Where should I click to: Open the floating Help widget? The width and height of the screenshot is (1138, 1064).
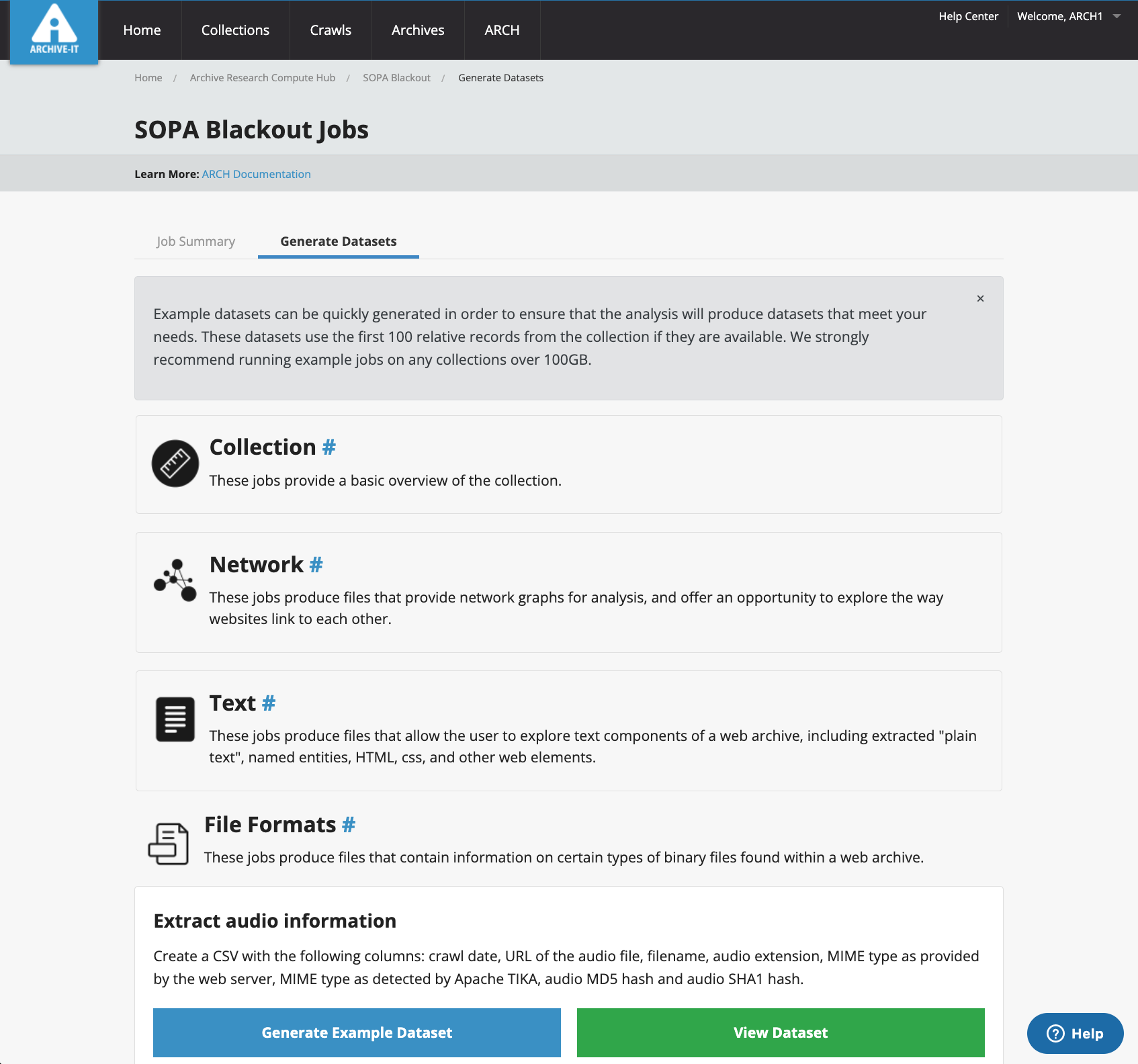tap(1075, 1033)
